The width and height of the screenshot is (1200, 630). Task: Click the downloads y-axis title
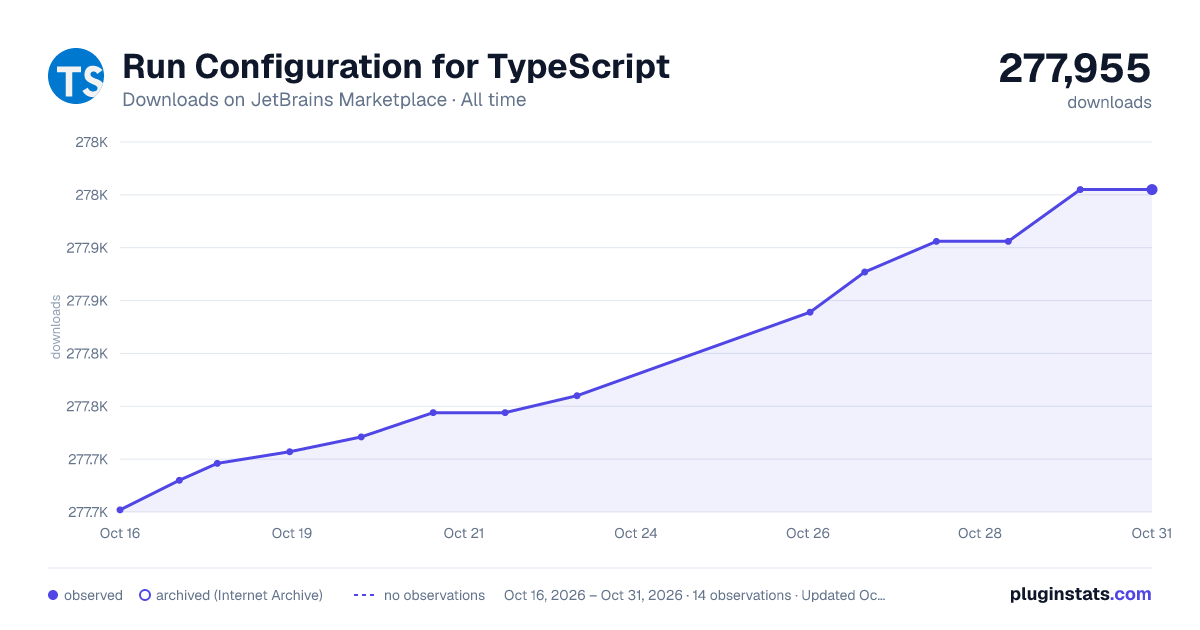pos(56,326)
